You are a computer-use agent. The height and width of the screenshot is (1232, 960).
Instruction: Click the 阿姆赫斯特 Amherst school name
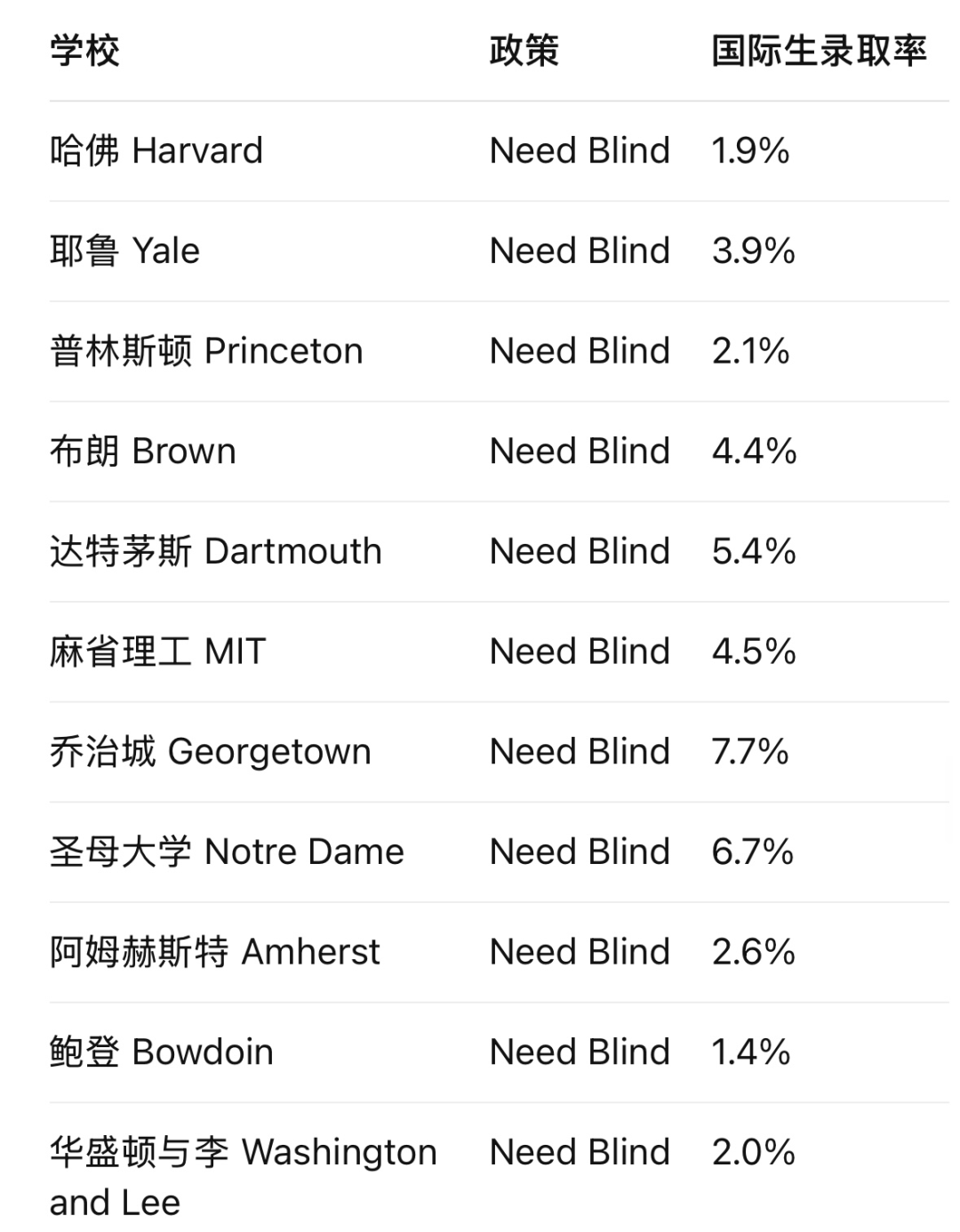tap(215, 953)
